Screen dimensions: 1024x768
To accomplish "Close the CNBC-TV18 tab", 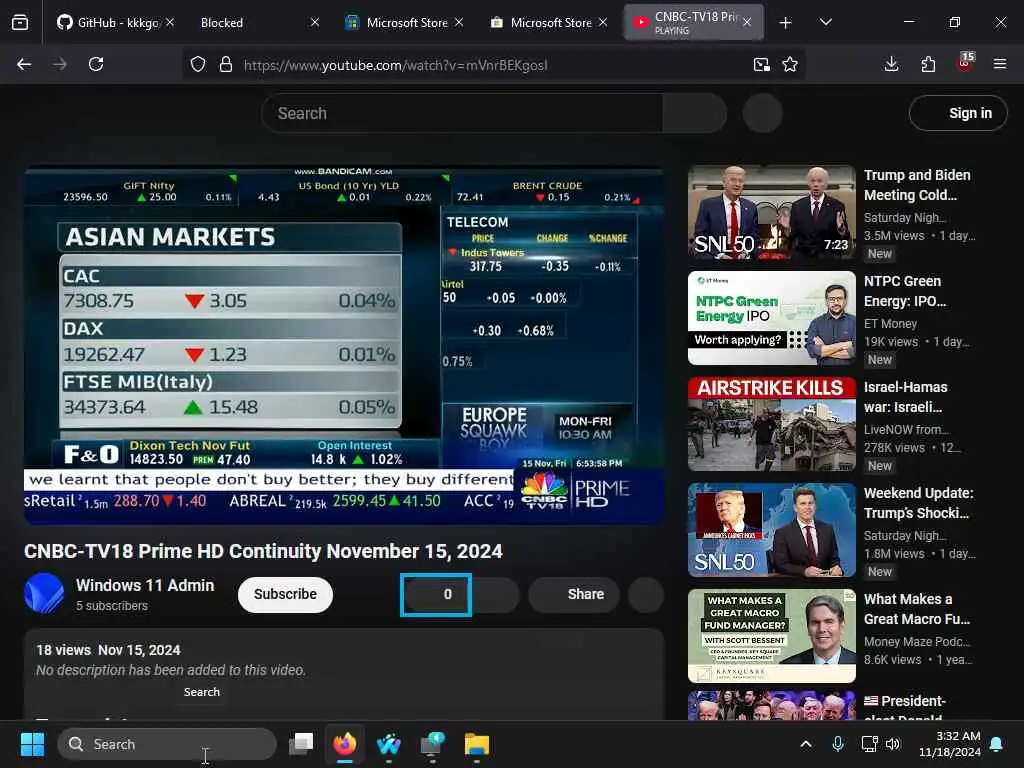I will [x=747, y=22].
